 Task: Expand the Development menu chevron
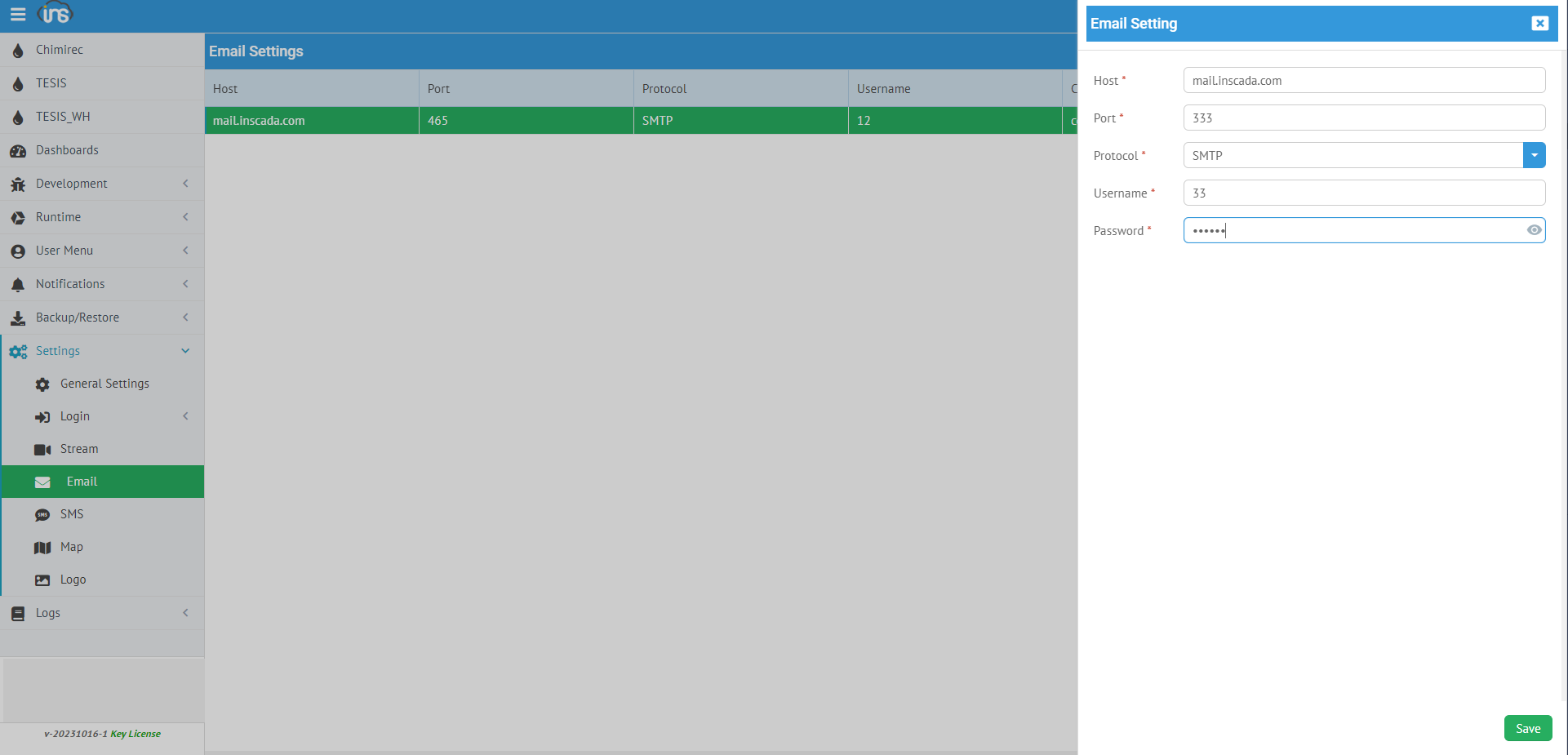[x=185, y=184]
